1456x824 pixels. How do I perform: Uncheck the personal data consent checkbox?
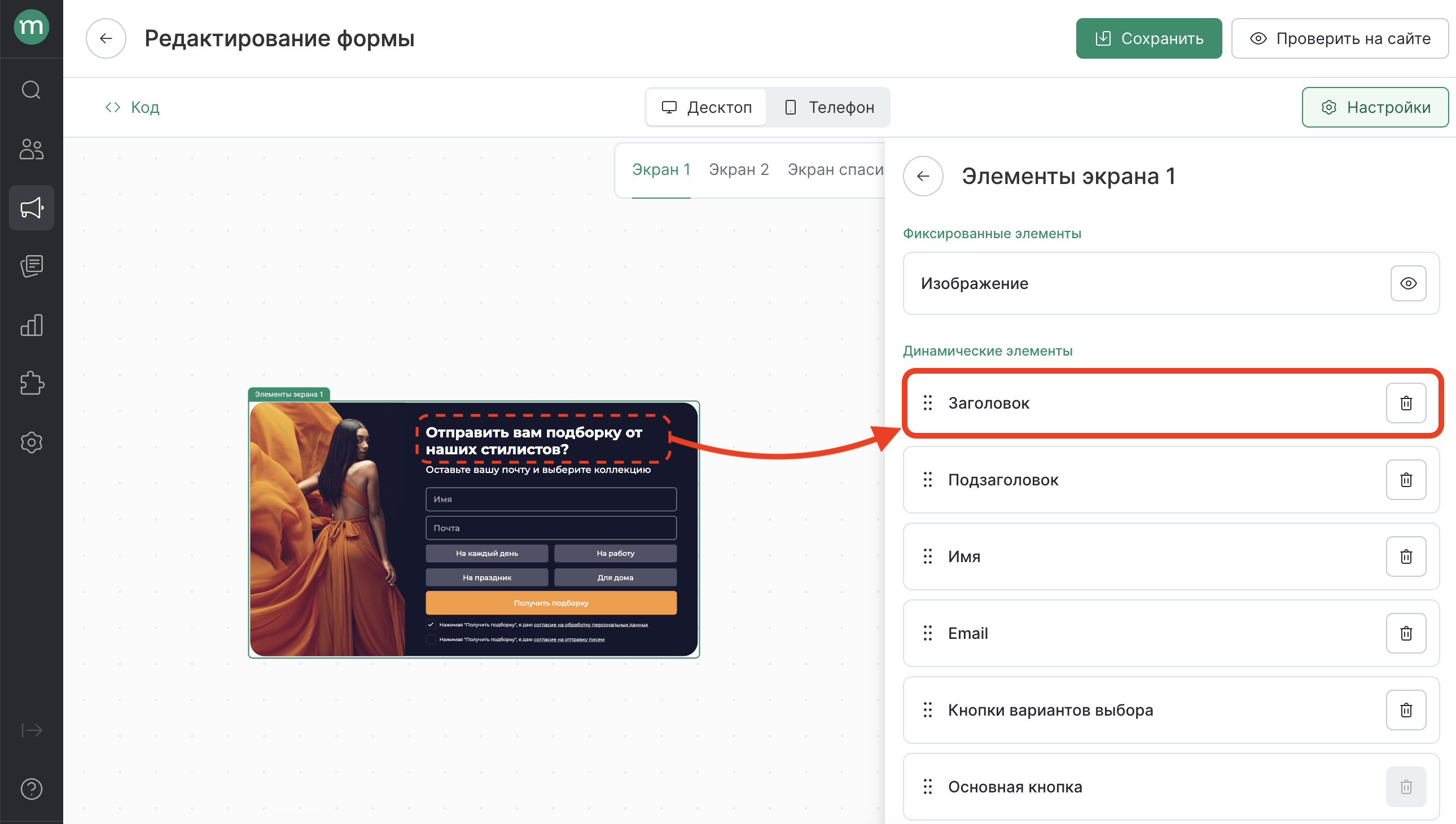tap(431, 624)
